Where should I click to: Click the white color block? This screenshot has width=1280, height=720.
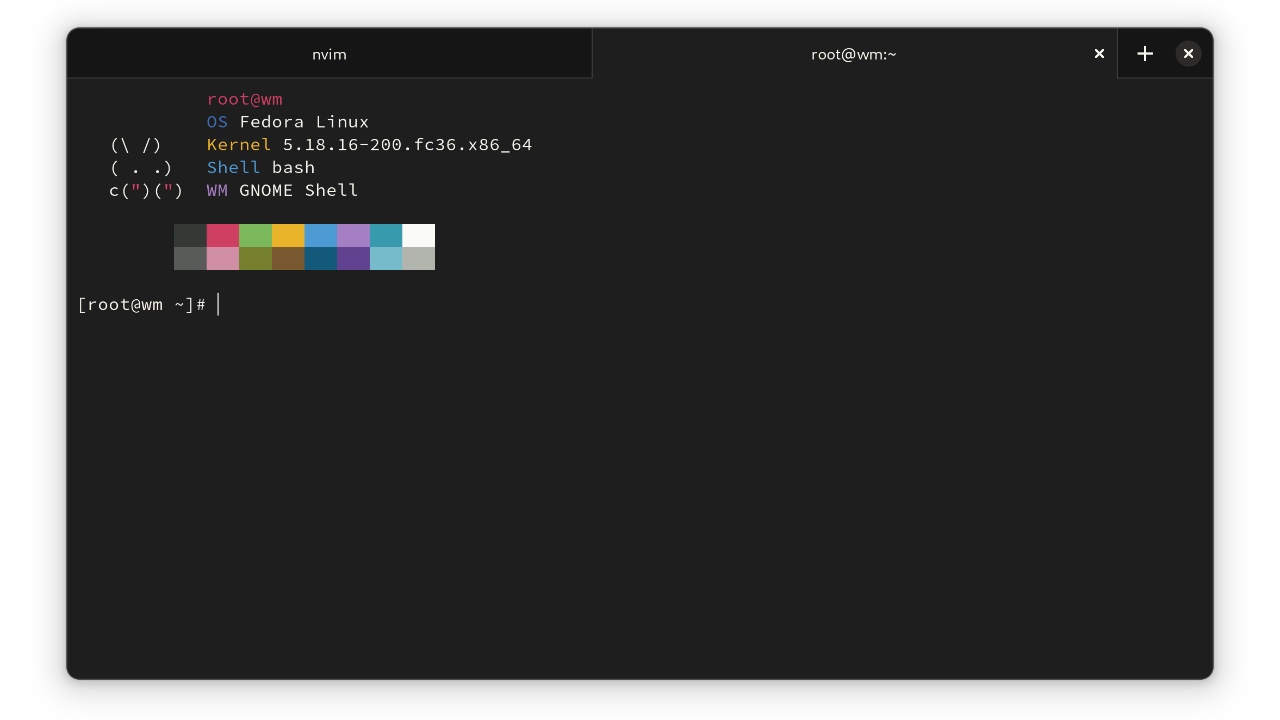tap(418, 235)
